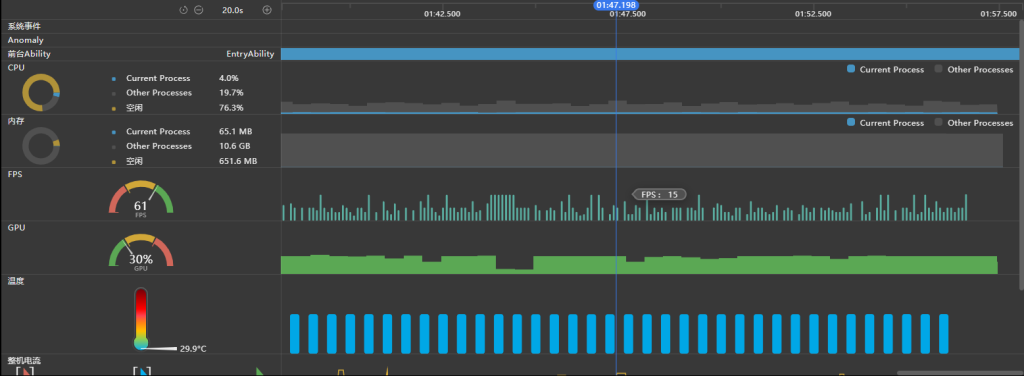Click the reset time range icon

point(184,10)
